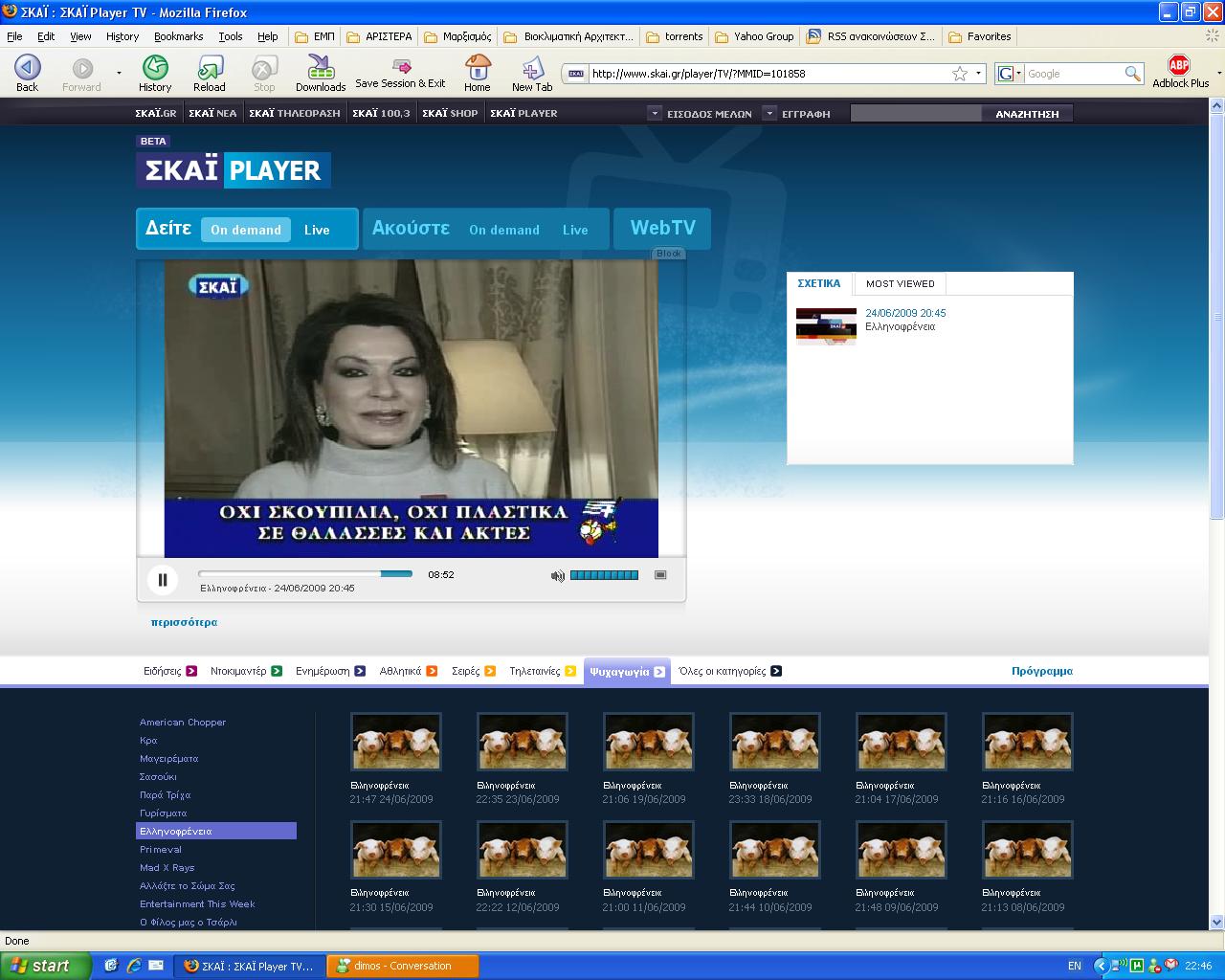Open the Bookmarks menu
1225x980 pixels.
click(x=178, y=36)
